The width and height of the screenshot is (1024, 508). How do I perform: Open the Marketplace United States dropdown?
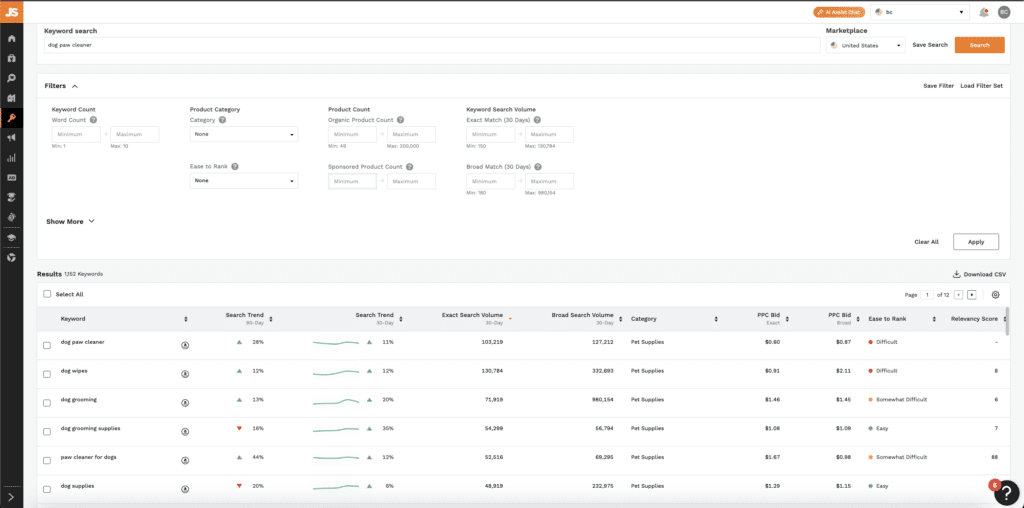coord(865,45)
